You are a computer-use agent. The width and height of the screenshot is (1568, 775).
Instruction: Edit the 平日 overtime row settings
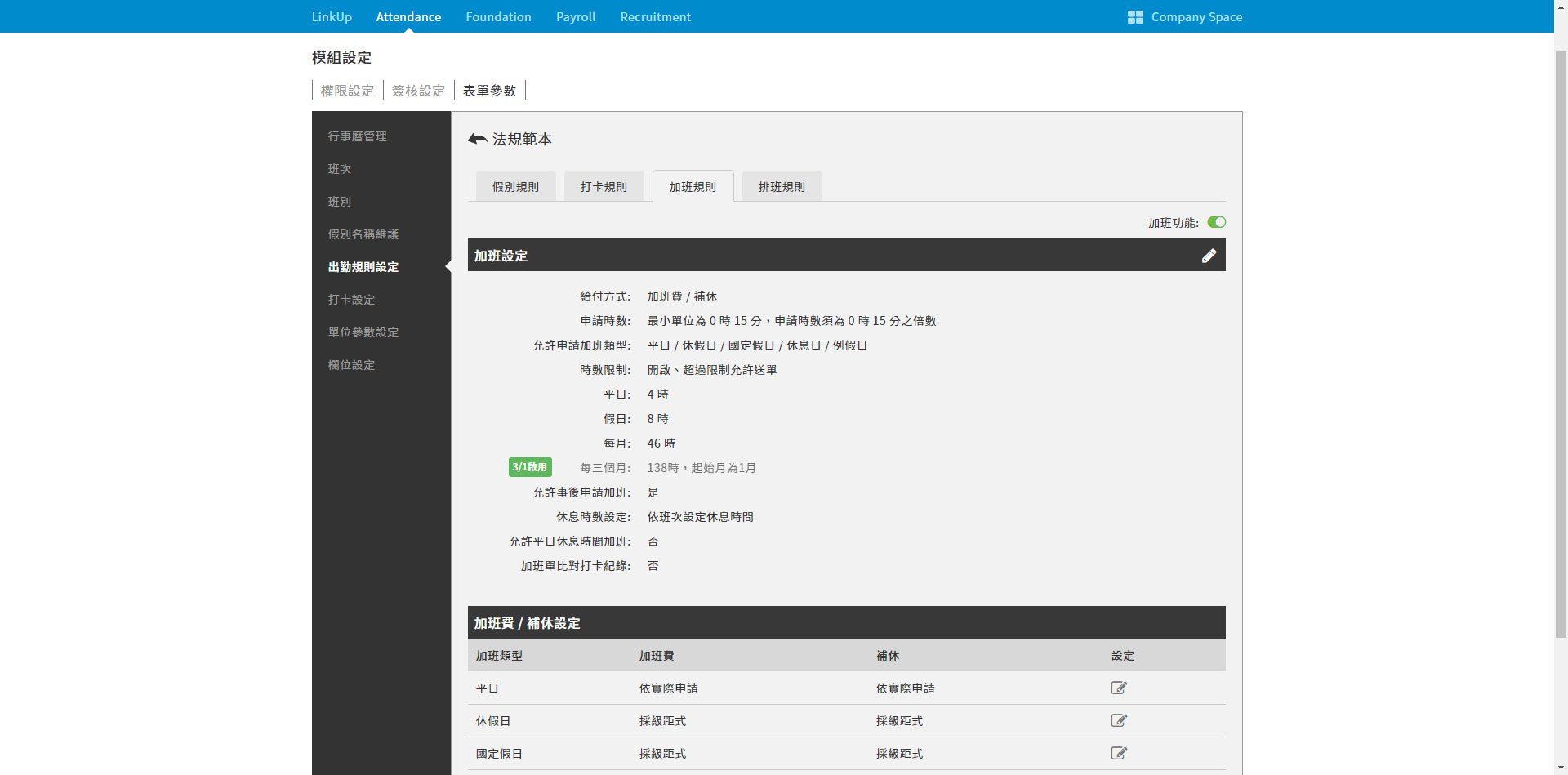1119,688
